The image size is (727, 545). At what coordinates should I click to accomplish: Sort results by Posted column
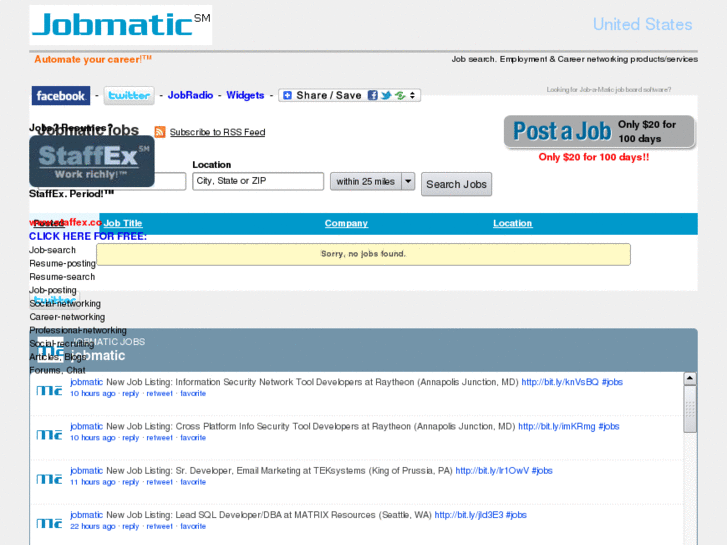[49, 223]
